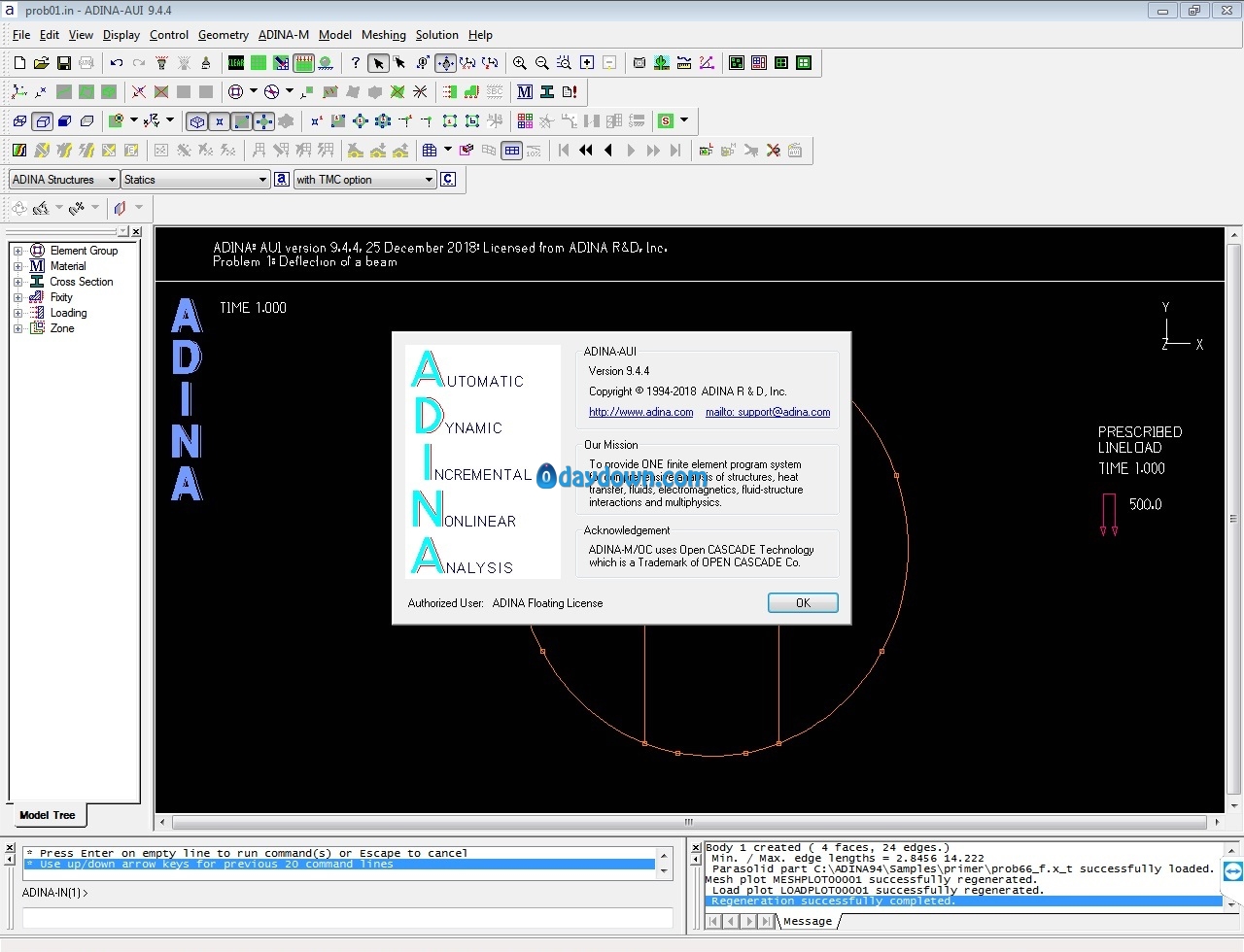1244x952 pixels.
Task: Click the CLEAR graphics icon
Action: (x=236, y=63)
